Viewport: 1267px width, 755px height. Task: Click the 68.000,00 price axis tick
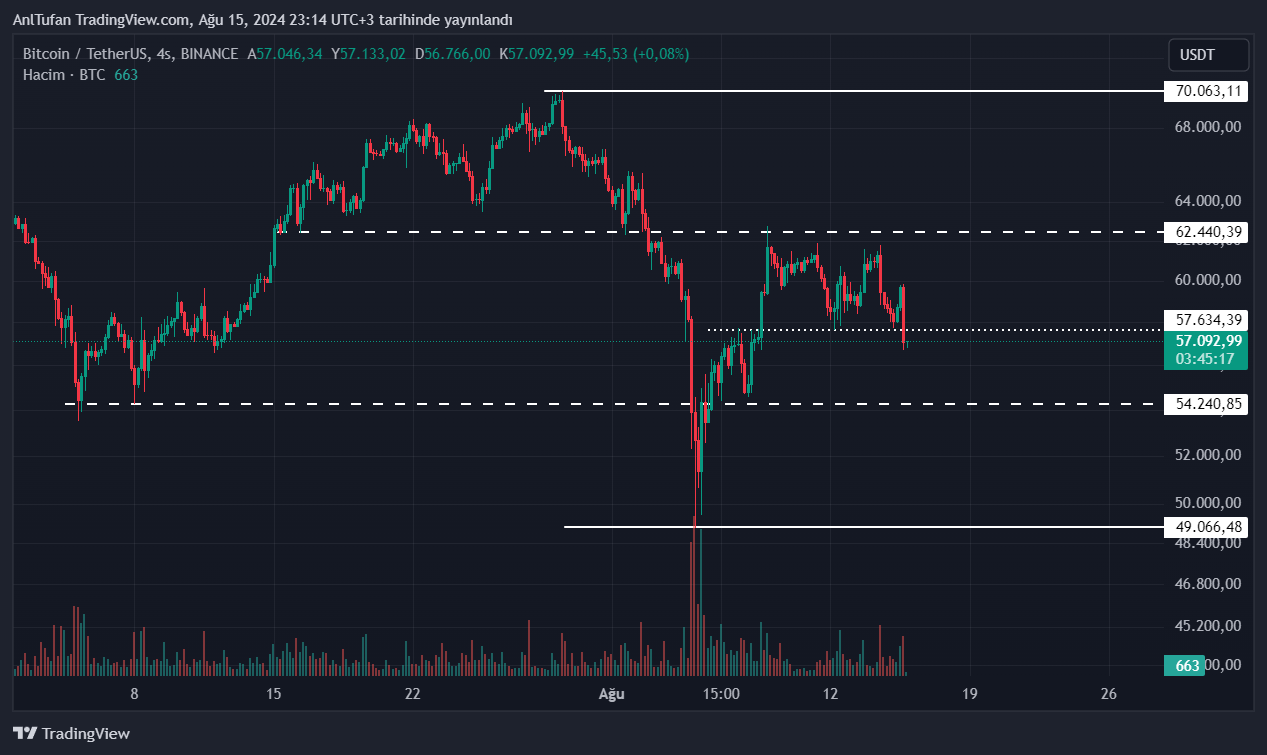coord(1208,127)
